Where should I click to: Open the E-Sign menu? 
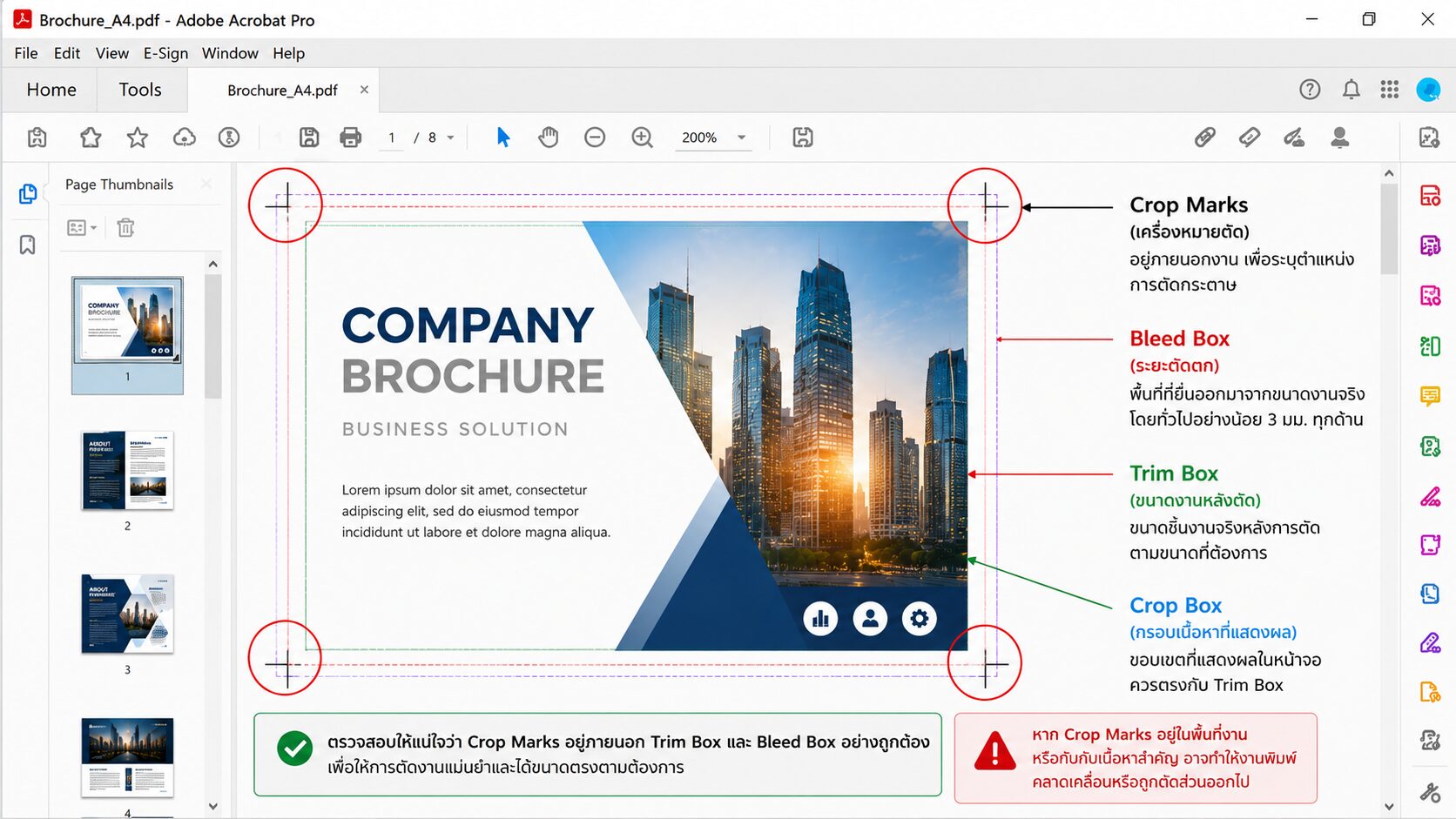165,53
